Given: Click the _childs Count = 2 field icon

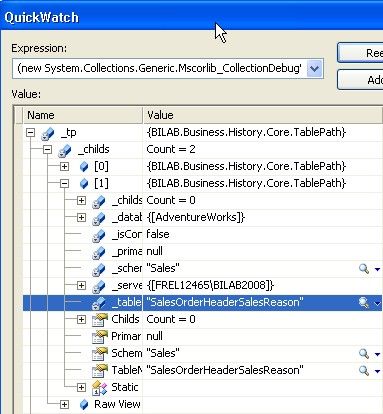Looking at the screenshot, I should (65, 150).
